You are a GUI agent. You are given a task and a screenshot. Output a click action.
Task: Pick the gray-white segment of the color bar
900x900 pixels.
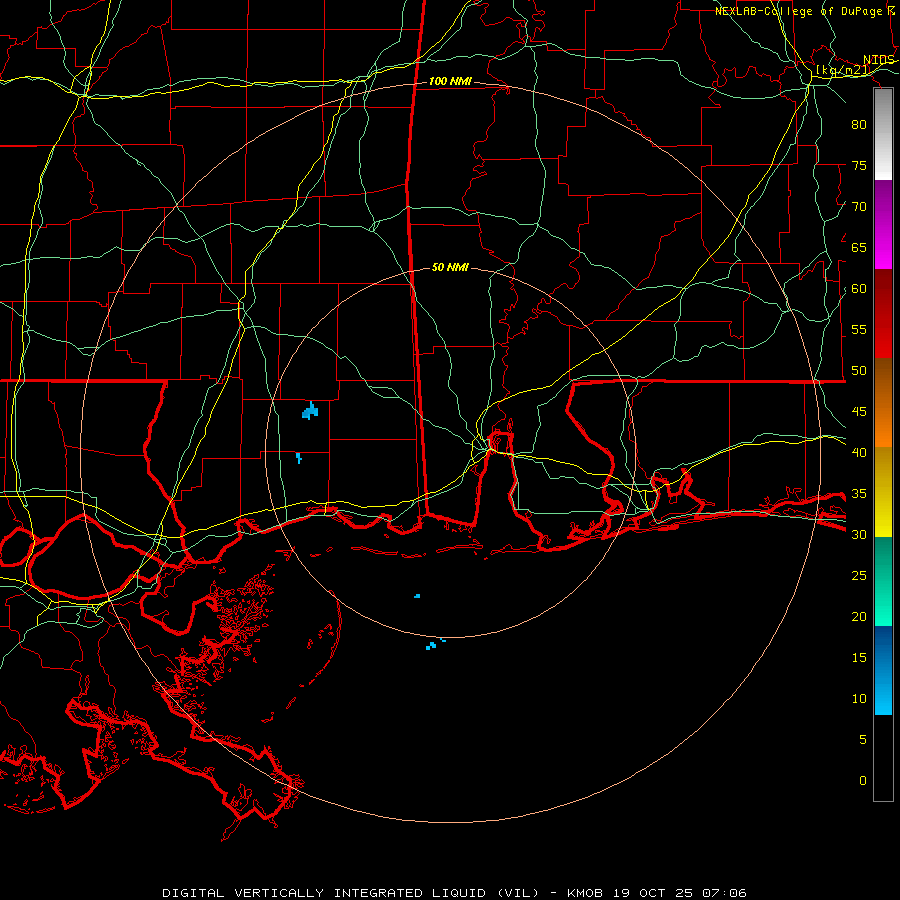[x=883, y=134]
